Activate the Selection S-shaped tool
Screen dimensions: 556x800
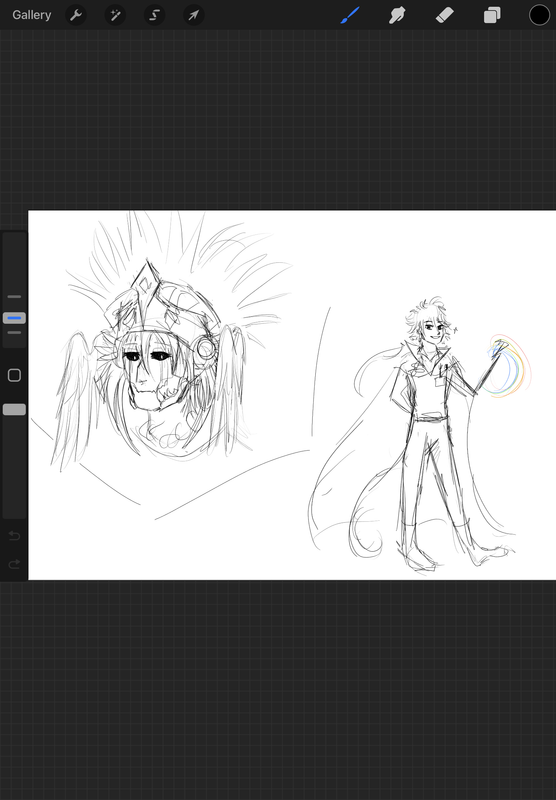point(155,15)
